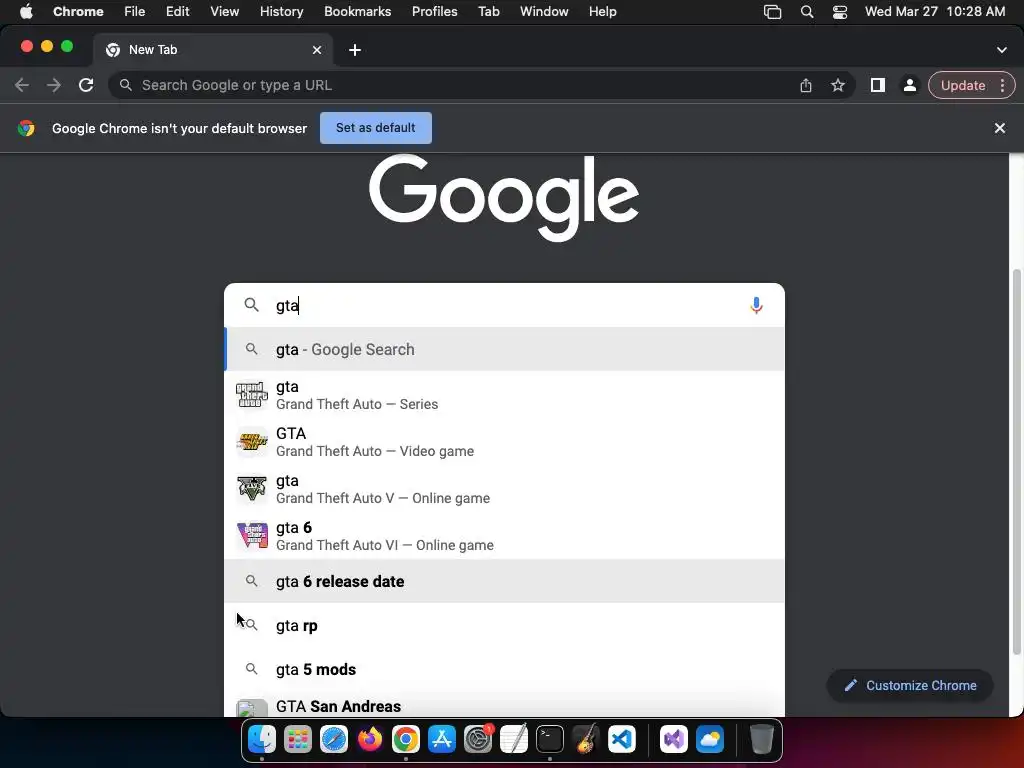
Task: Select 'gta 5 mods' suggestion
Action: click(x=504, y=669)
